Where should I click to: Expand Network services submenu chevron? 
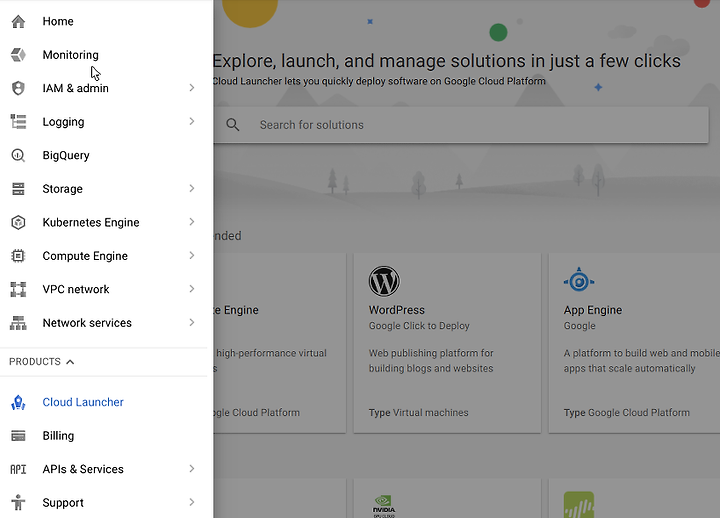[192, 322]
